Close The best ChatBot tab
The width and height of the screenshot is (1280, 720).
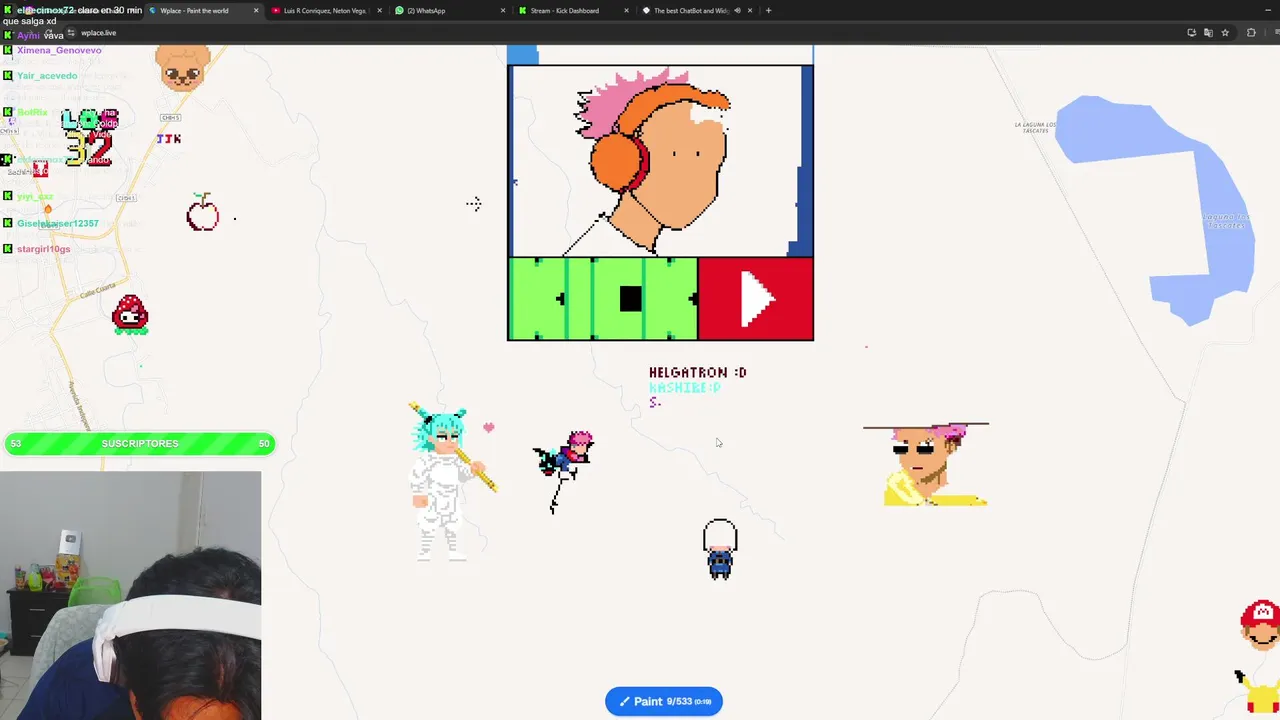pos(750,10)
